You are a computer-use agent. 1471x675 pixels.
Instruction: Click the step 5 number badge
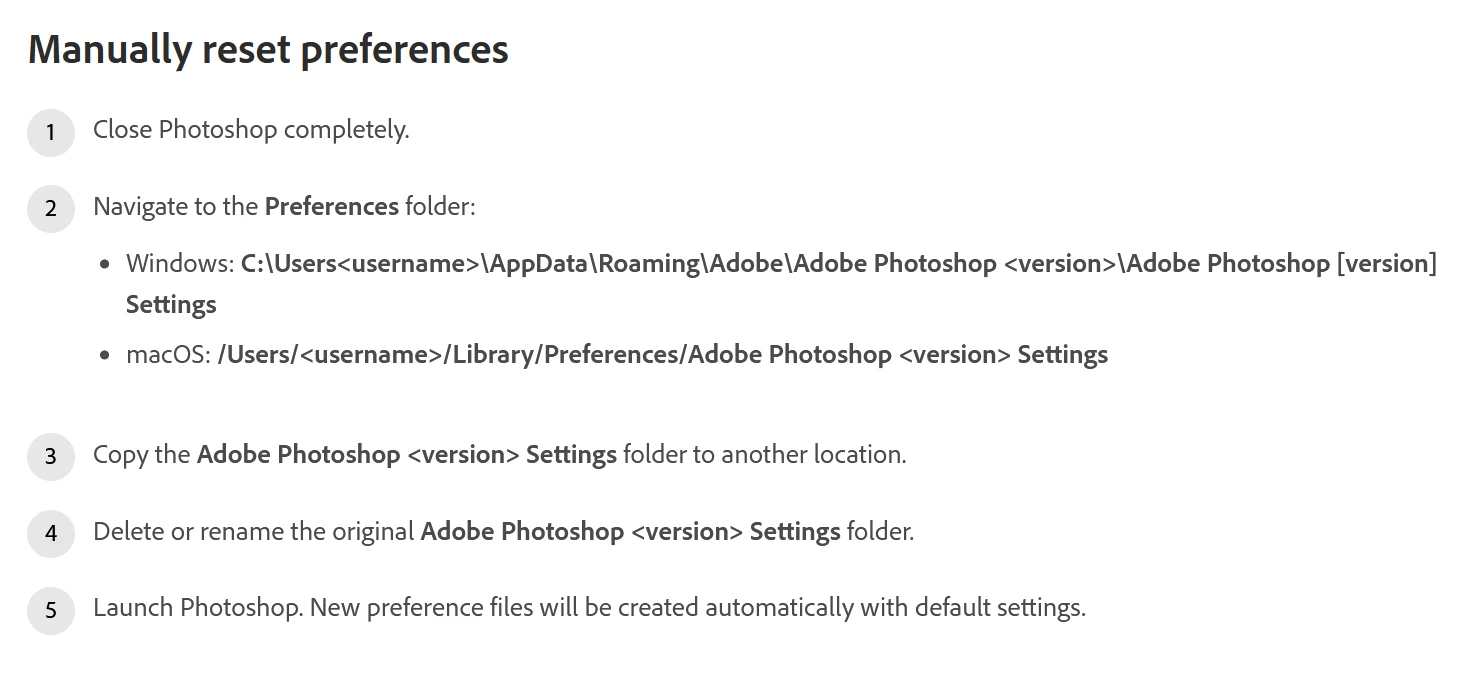pyautogui.click(x=51, y=610)
